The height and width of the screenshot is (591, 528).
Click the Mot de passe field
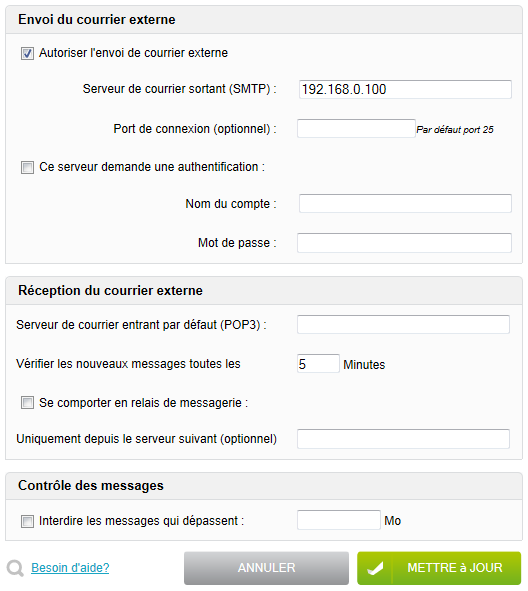pyautogui.click(x=404, y=243)
